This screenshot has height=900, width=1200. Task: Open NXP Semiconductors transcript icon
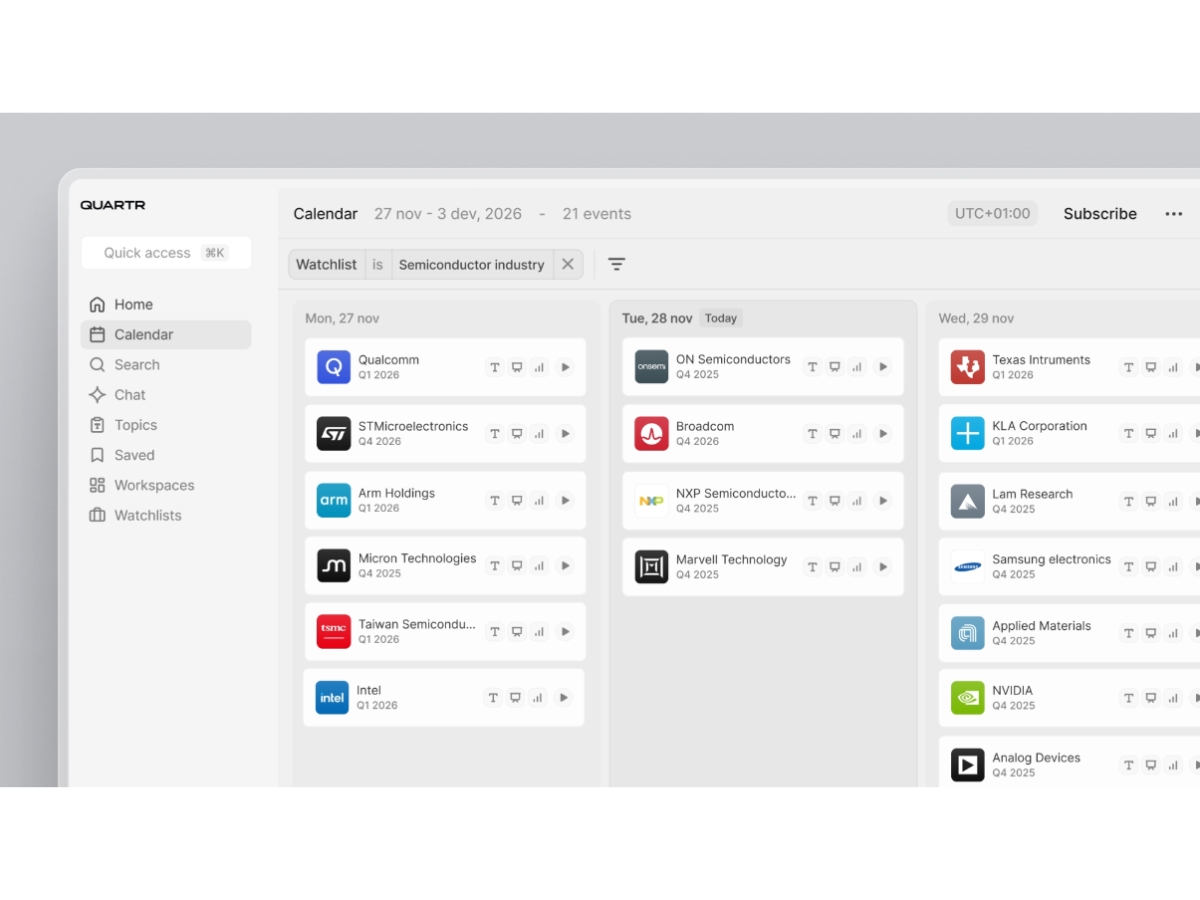[812, 500]
